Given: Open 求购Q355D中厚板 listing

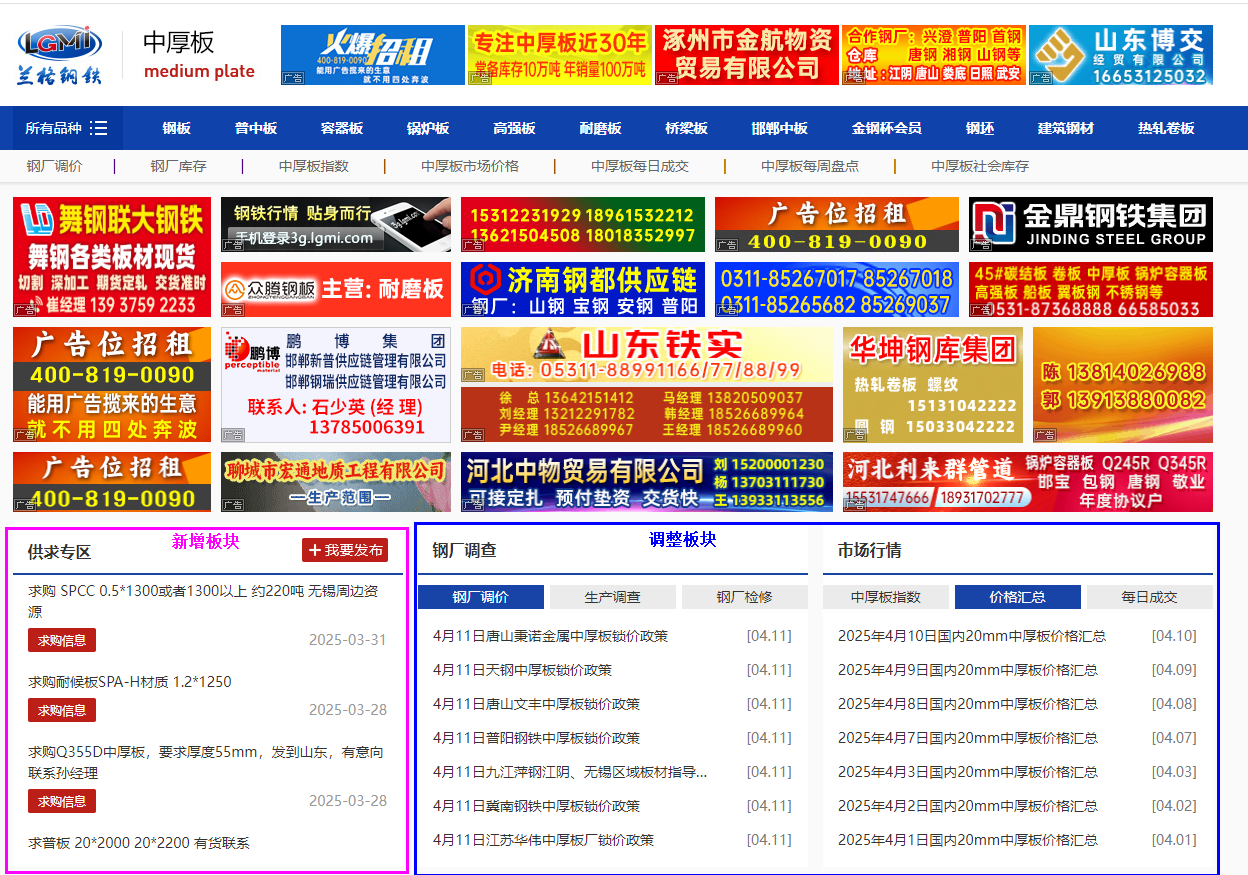Looking at the screenshot, I should (x=205, y=762).
